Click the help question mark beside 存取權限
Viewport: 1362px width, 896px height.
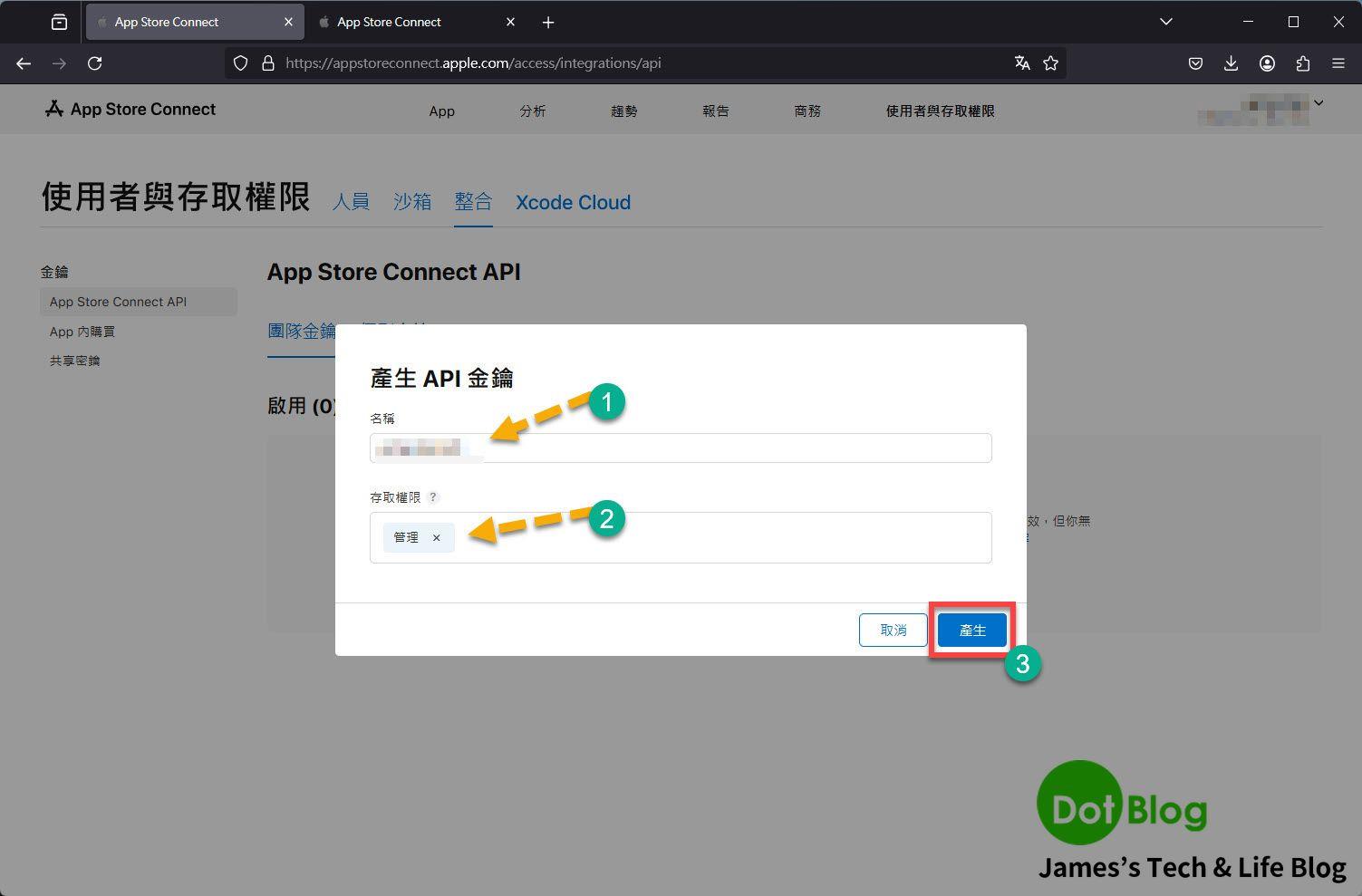[x=433, y=497]
